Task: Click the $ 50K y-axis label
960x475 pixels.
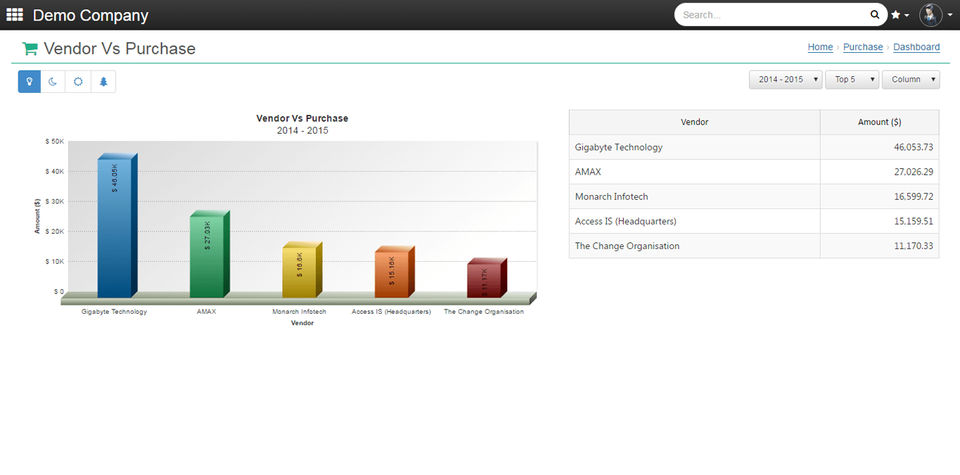Action: point(54,141)
